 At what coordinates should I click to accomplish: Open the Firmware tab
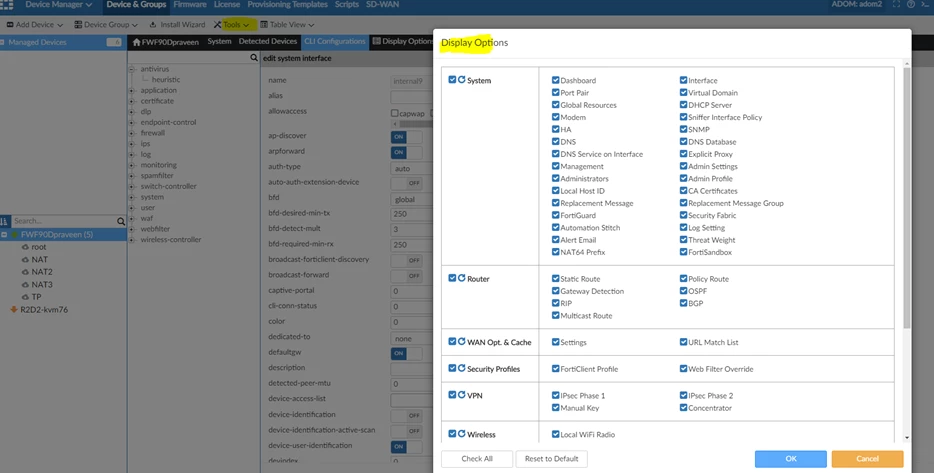pyautogui.click(x=190, y=4)
